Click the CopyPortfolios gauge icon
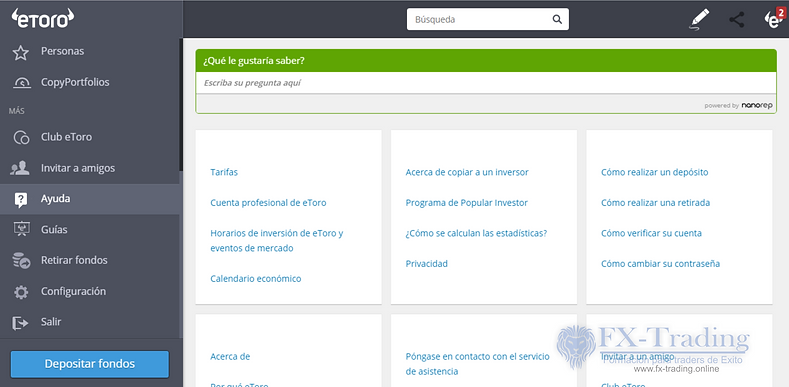Image resolution: width=789 pixels, height=387 pixels. coord(21,83)
